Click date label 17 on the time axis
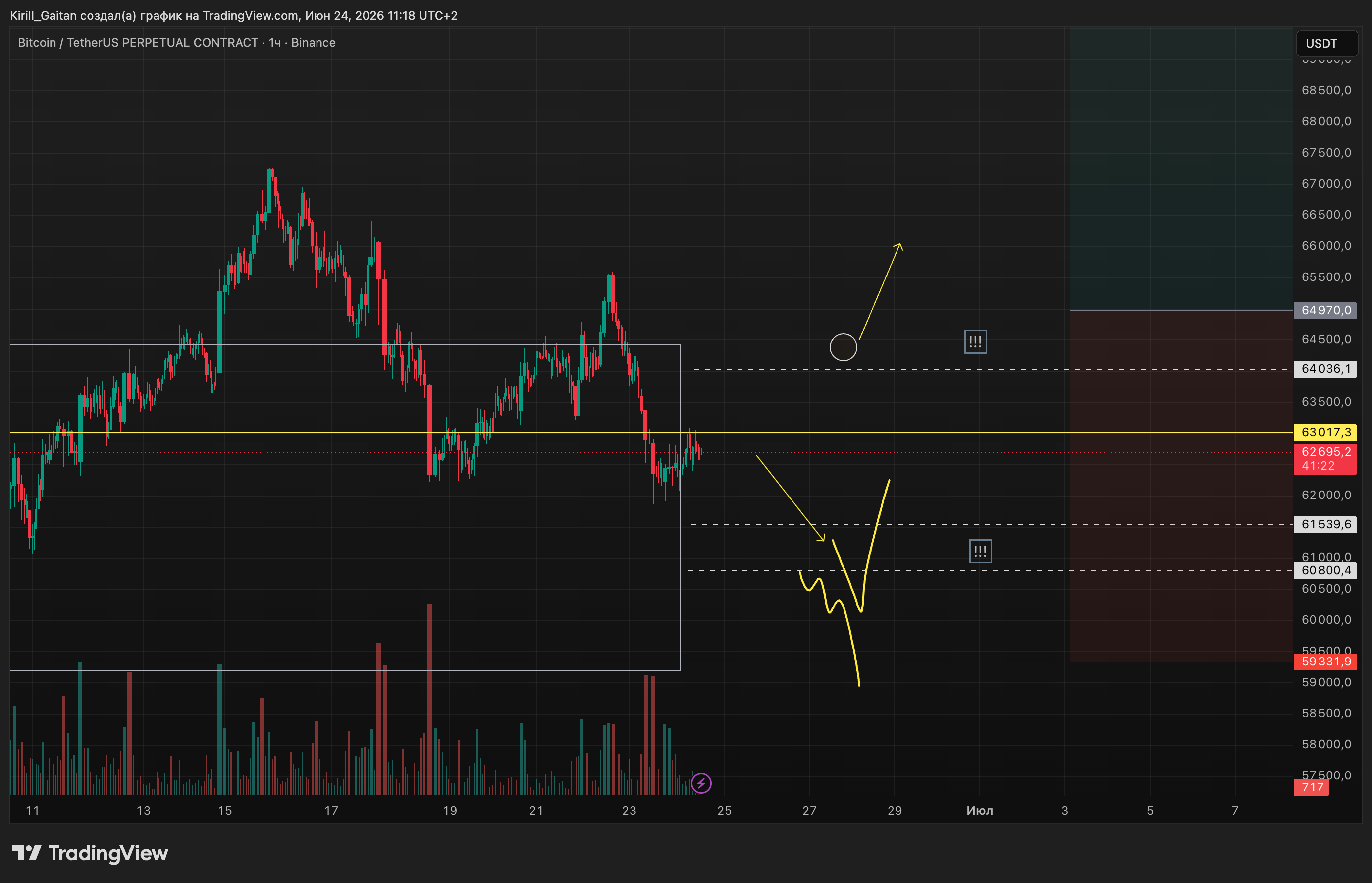 coord(331,810)
